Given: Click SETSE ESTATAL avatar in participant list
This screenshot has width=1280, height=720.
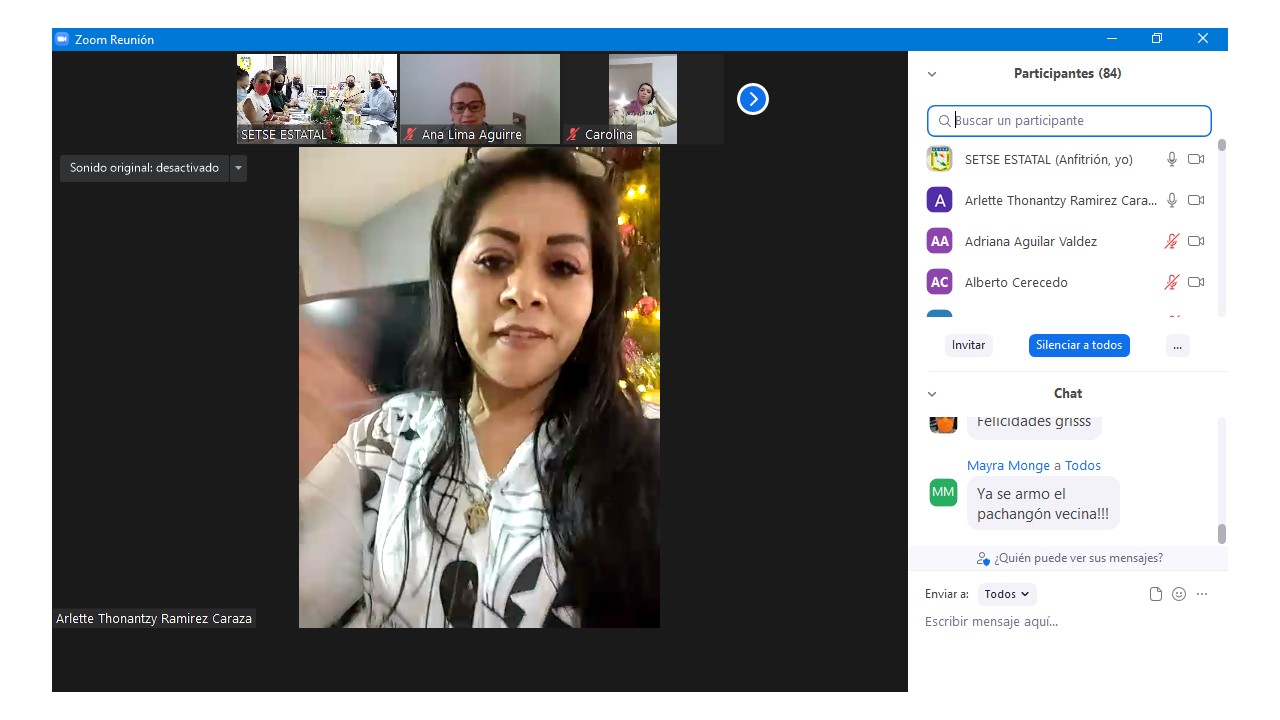Looking at the screenshot, I should [x=939, y=159].
